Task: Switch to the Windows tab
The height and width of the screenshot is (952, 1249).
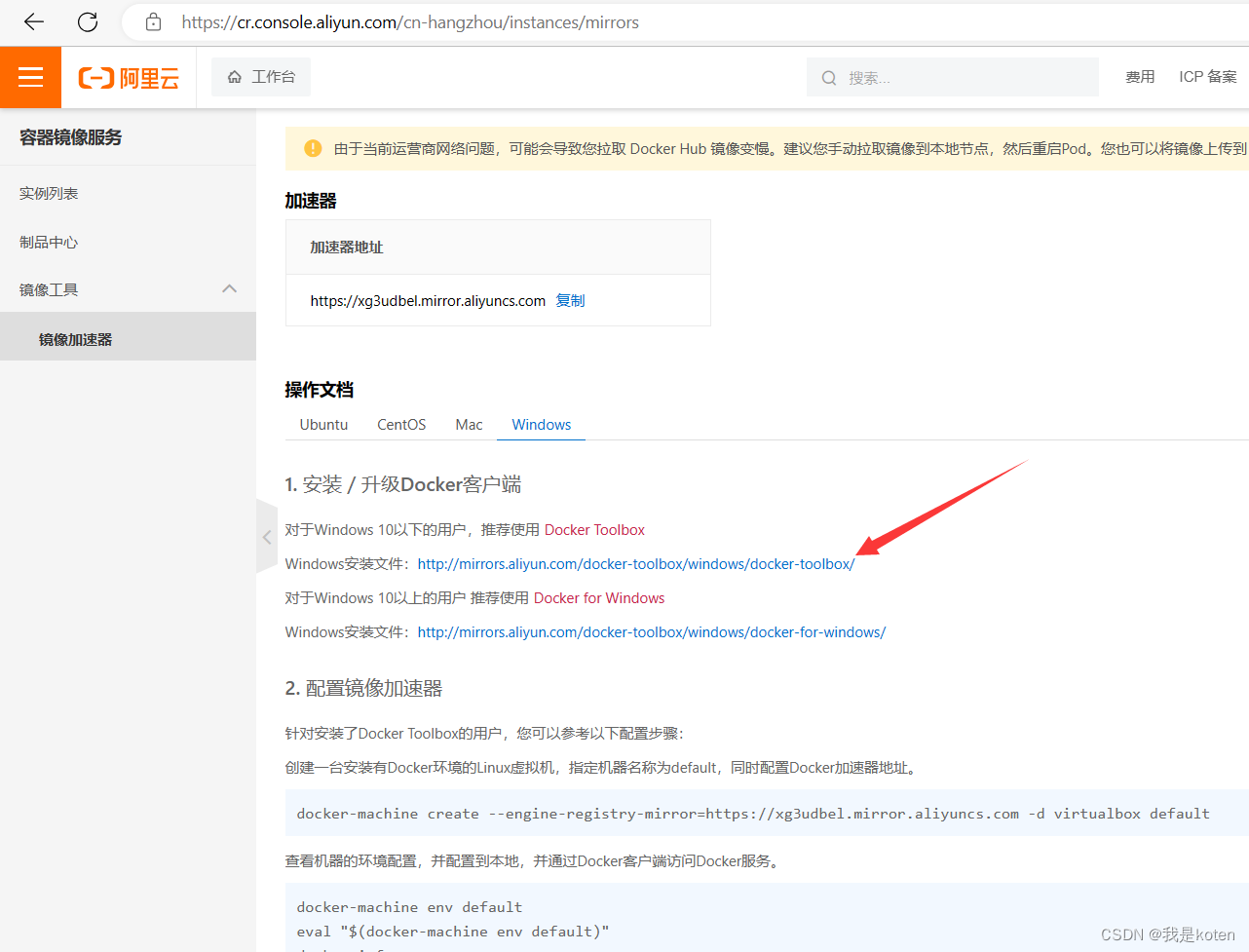Action: pyautogui.click(x=542, y=424)
